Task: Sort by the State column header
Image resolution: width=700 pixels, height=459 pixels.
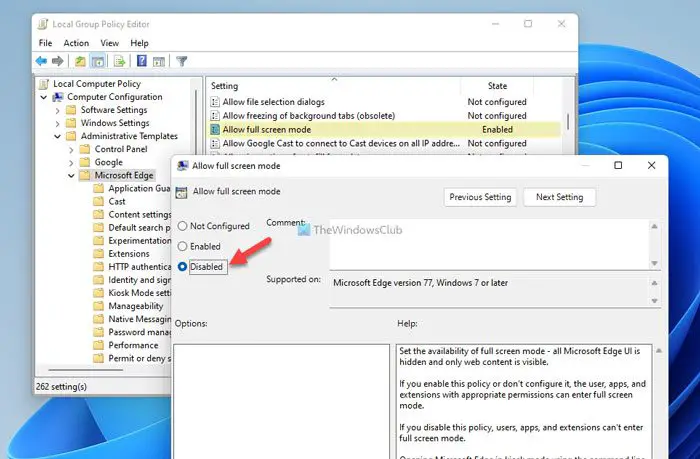Action: [497, 86]
